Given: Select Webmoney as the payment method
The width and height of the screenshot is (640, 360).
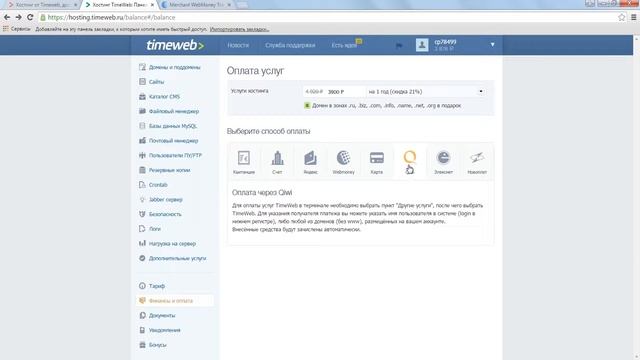Looking at the screenshot, I should tap(344, 162).
